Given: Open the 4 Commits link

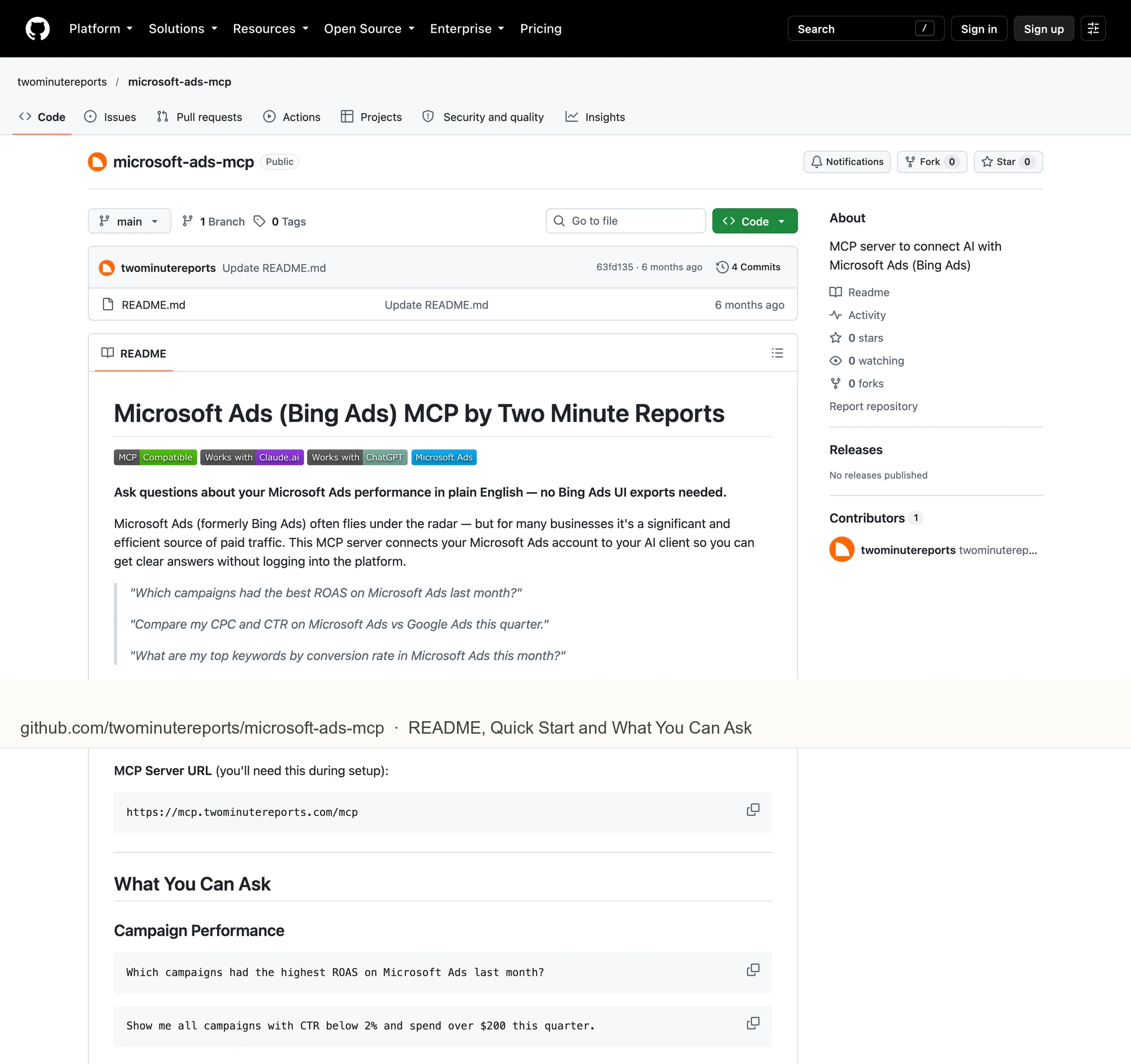Looking at the screenshot, I should [x=748, y=267].
